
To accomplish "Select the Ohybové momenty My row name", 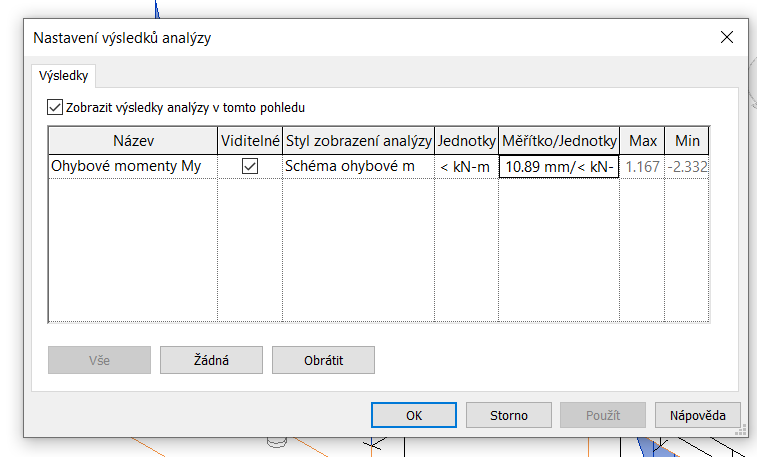I will (x=126, y=167).
